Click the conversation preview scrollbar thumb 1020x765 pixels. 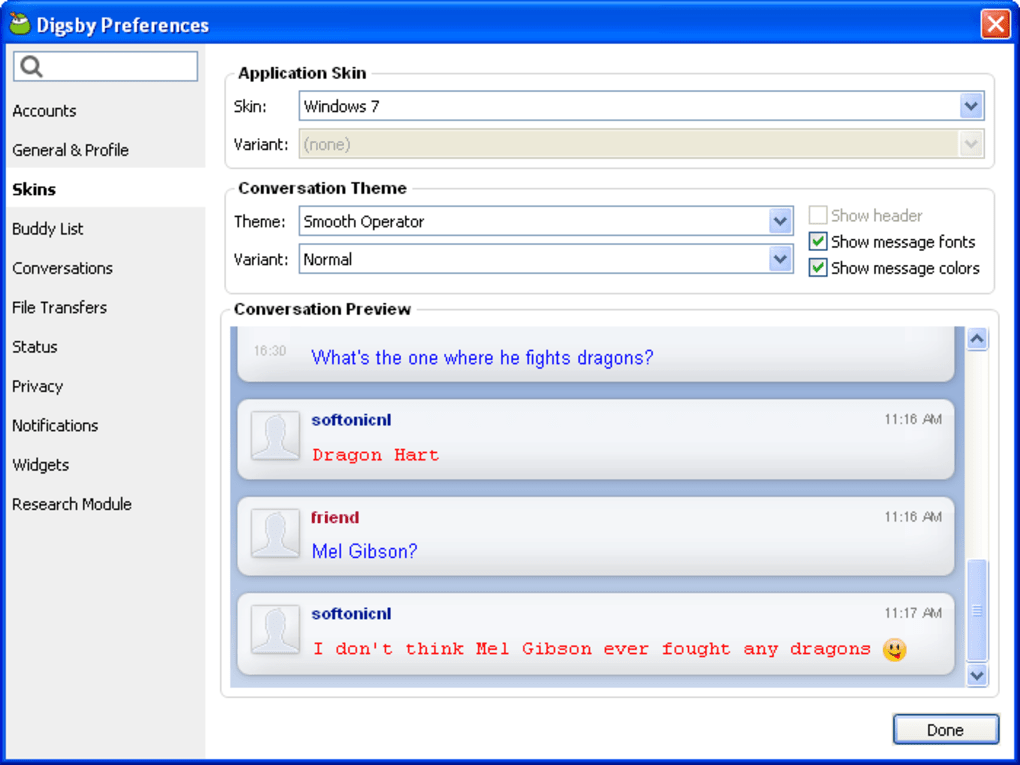pos(976,610)
